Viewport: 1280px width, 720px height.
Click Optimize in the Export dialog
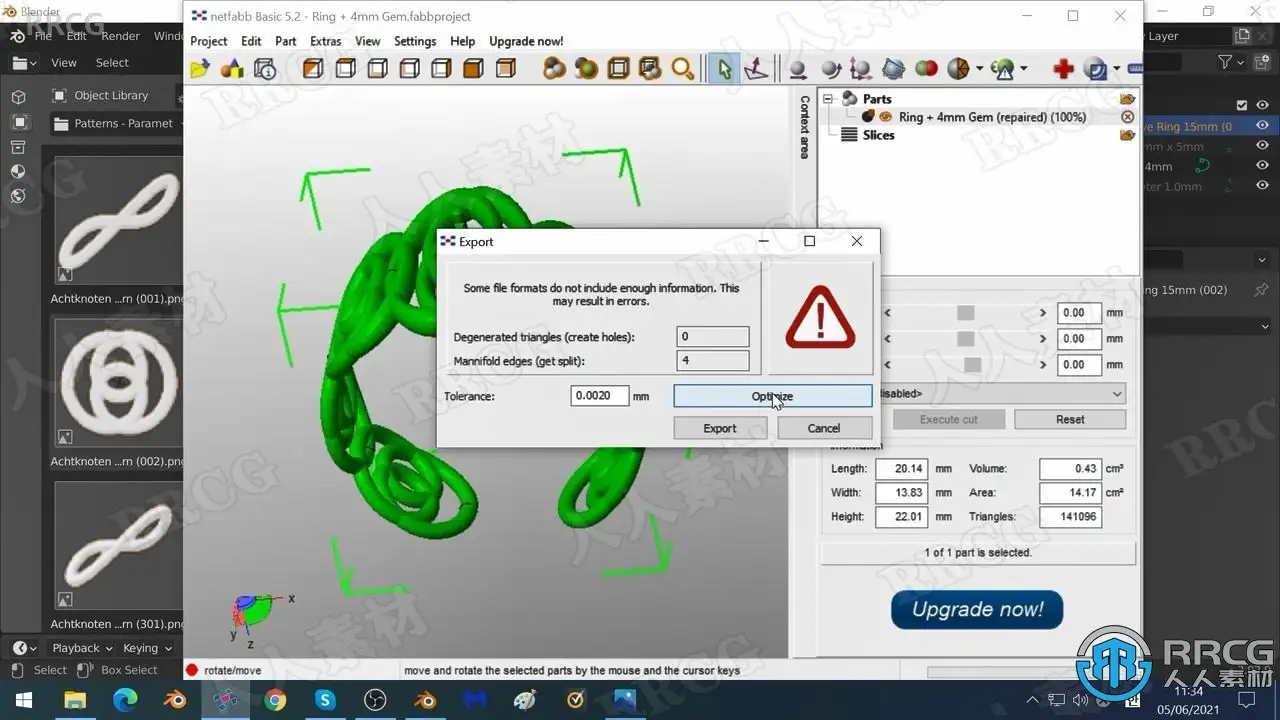tap(772, 396)
